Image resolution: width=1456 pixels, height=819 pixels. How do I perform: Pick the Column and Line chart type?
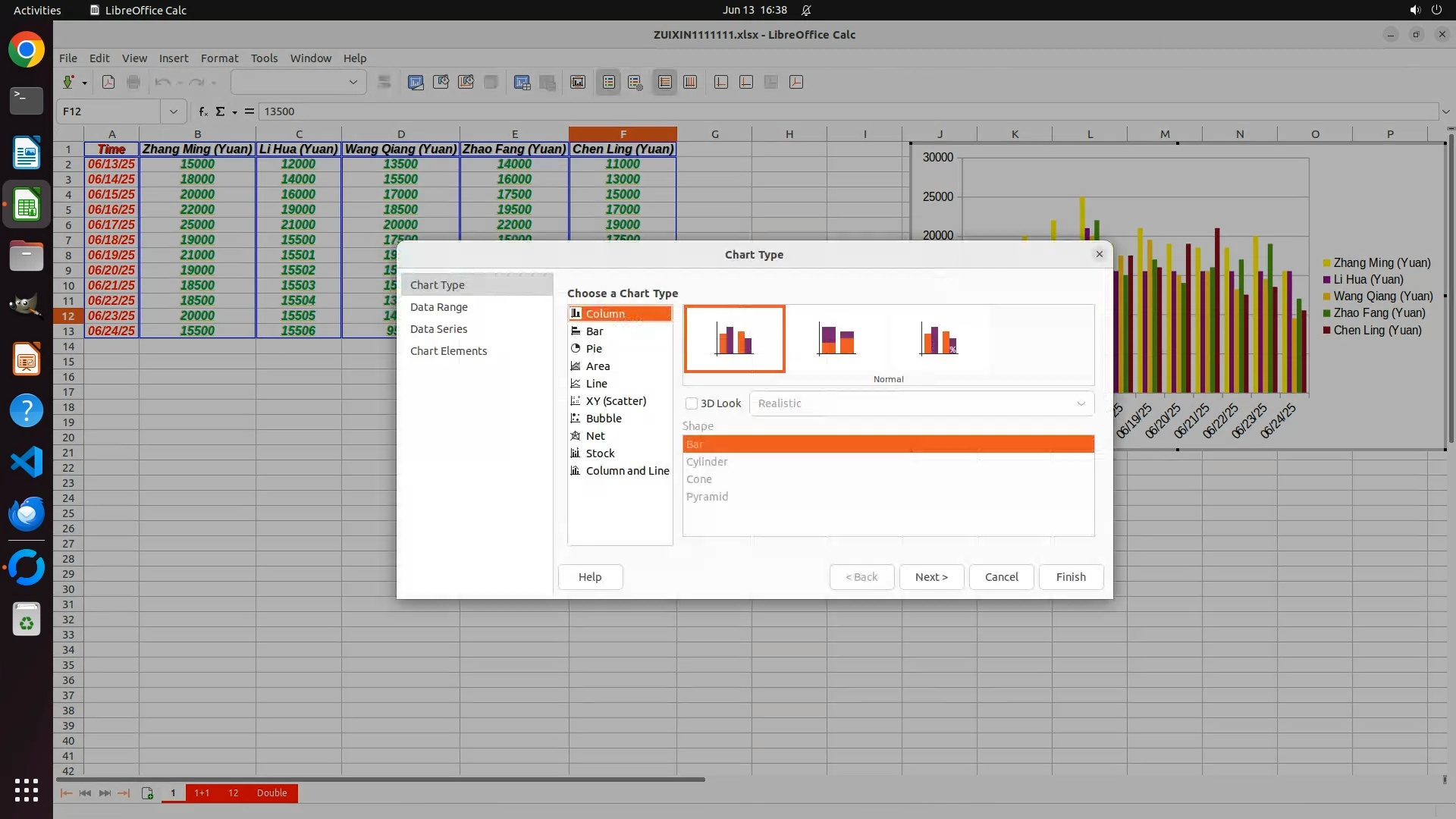pos(626,471)
